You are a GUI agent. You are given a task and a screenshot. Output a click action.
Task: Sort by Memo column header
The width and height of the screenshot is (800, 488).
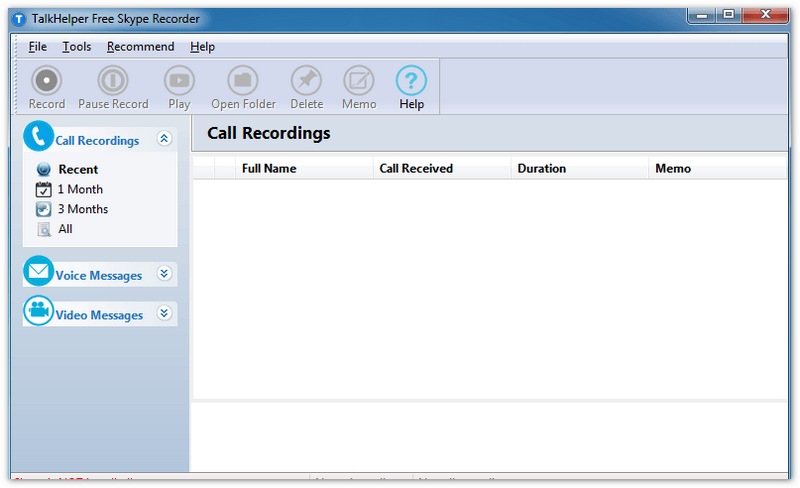pyautogui.click(x=717, y=168)
